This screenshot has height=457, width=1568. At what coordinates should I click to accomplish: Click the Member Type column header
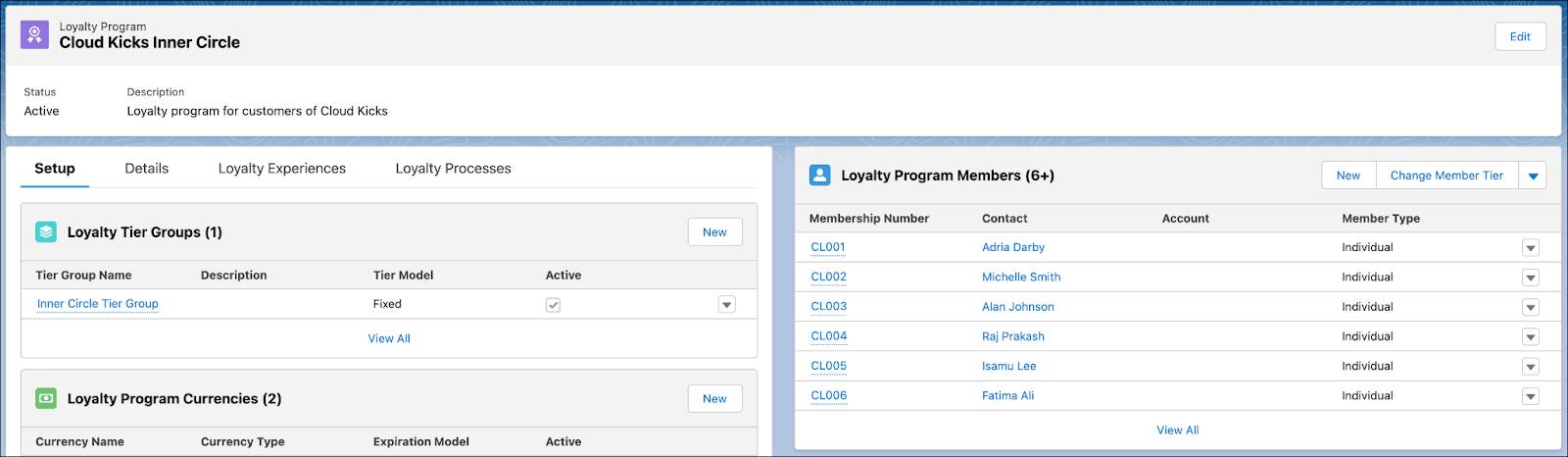(x=1381, y=219)
